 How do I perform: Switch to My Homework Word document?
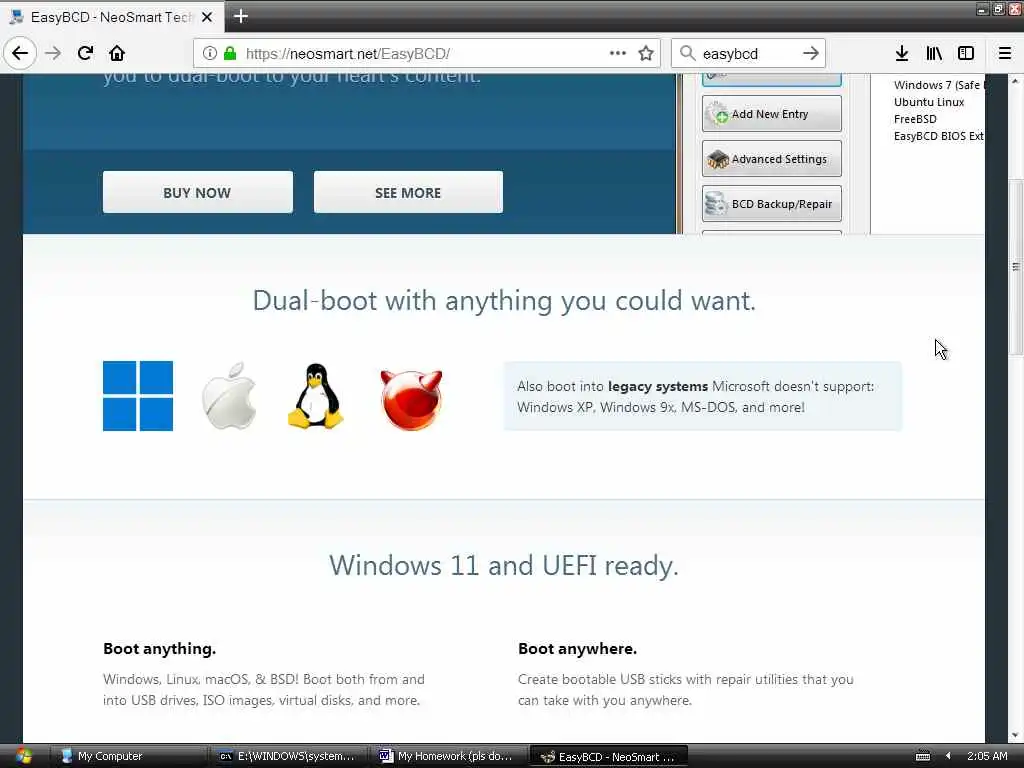click(448, 756)
